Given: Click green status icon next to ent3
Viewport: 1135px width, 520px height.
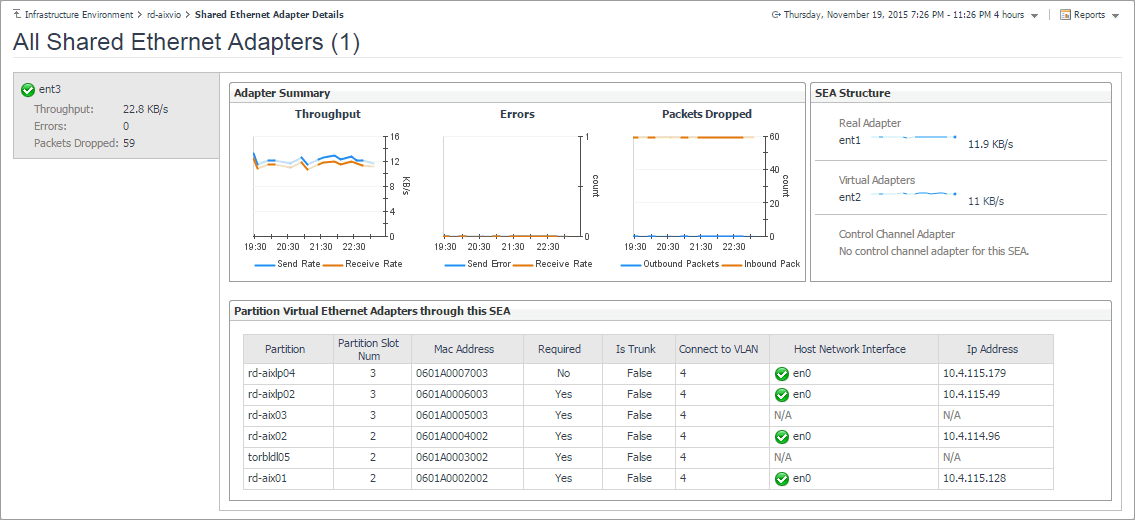Looking at the screenshot, I should click(x=28, y=90).
